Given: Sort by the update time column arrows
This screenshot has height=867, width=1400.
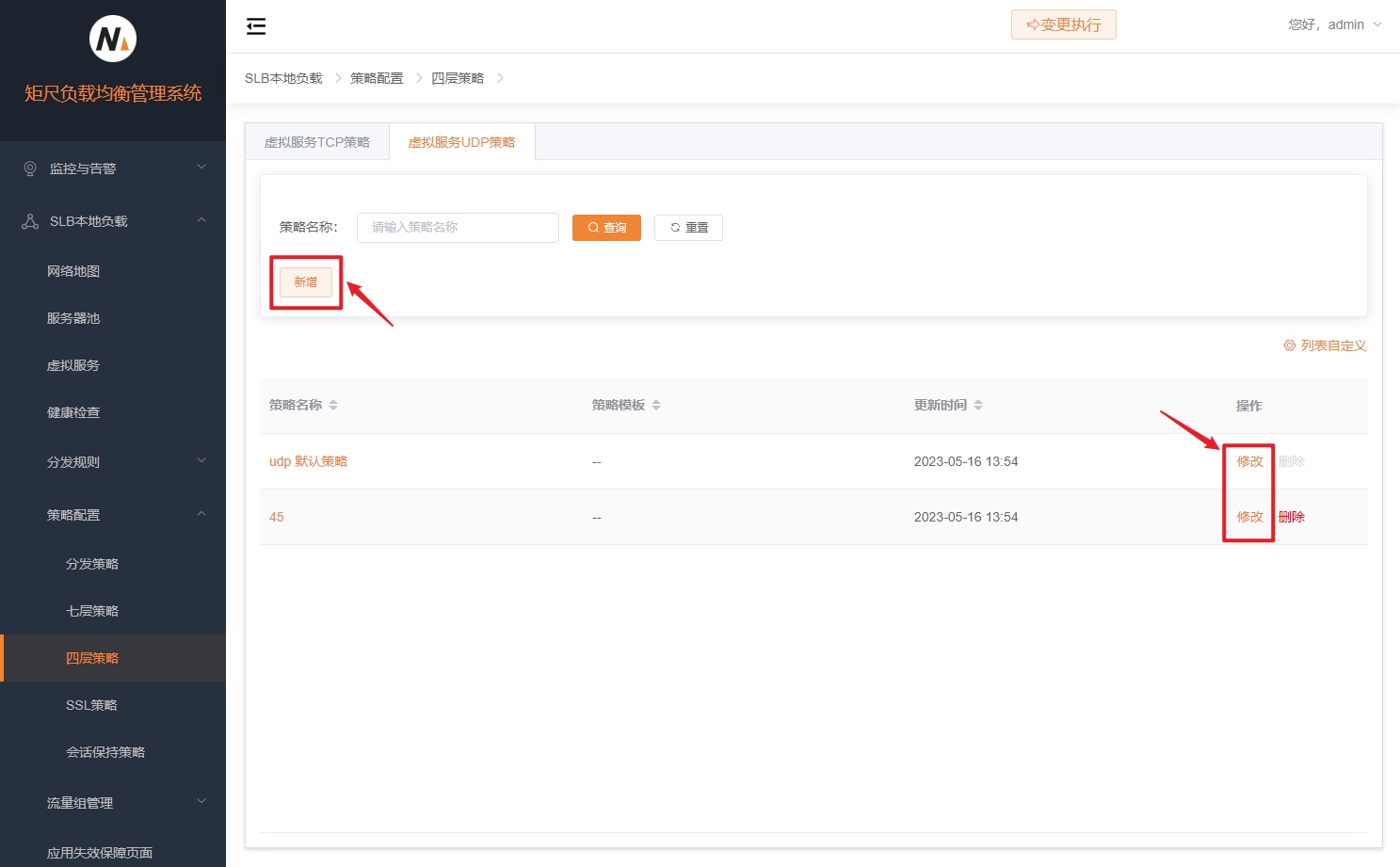Looking at the screenshot, I should point(978,405).
